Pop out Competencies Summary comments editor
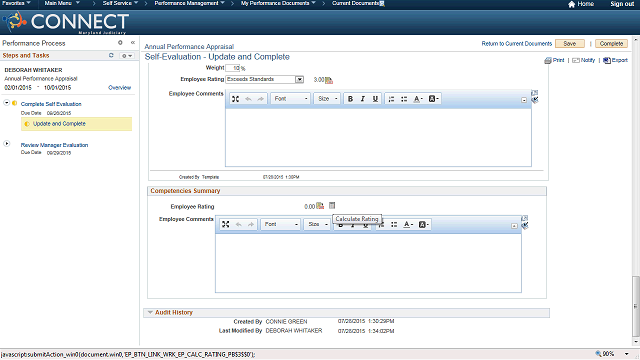Viewport: 640px width, 360px height. [x=525, y=218]
